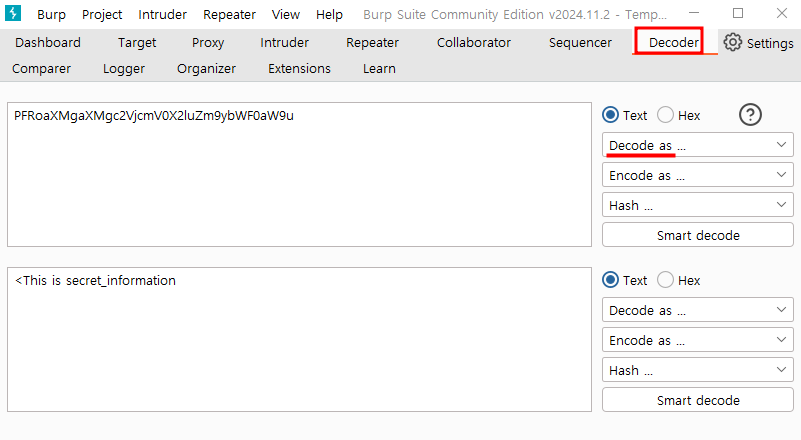Click the Base64 string 'PFRoaXMgaXMgc2VjcmV0X2luZm9ybWF0aW9u'
Viewport: 801px width, 440px height.
tap(154, 115)
